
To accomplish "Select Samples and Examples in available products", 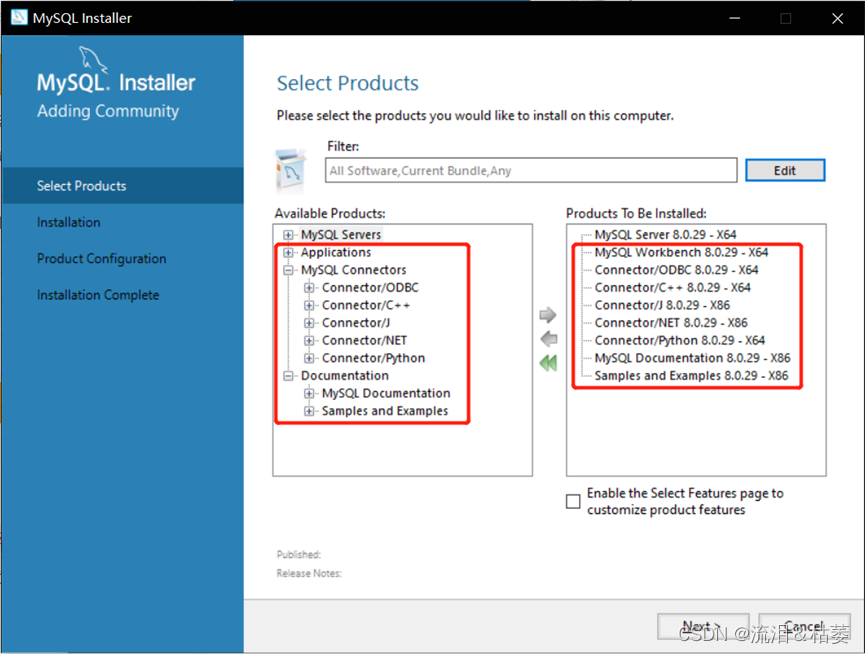I will coord(385,411).
